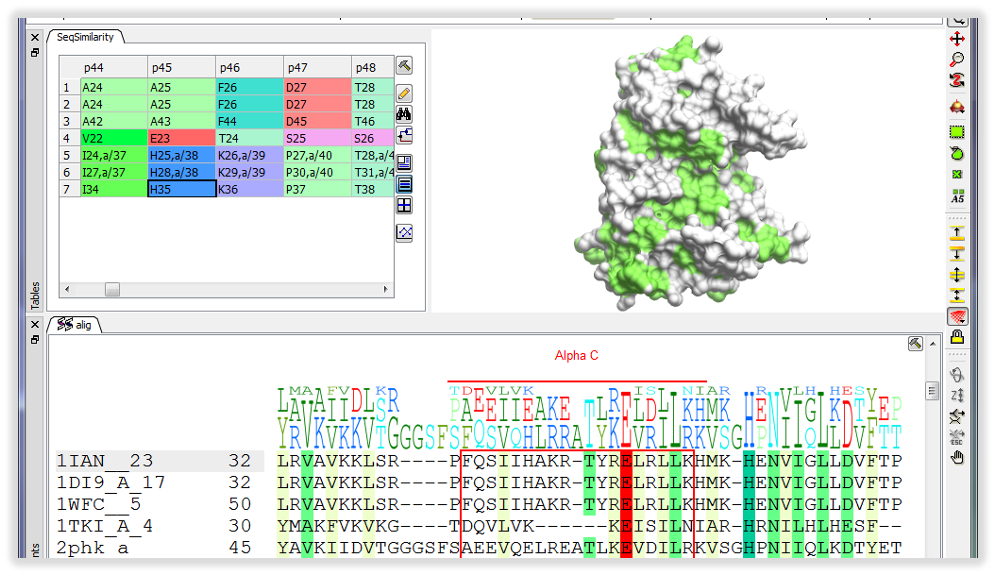Viewport: 996px width, 576px height.
Task: Click the D45 cell in row 3
Action: coord(318,121)
